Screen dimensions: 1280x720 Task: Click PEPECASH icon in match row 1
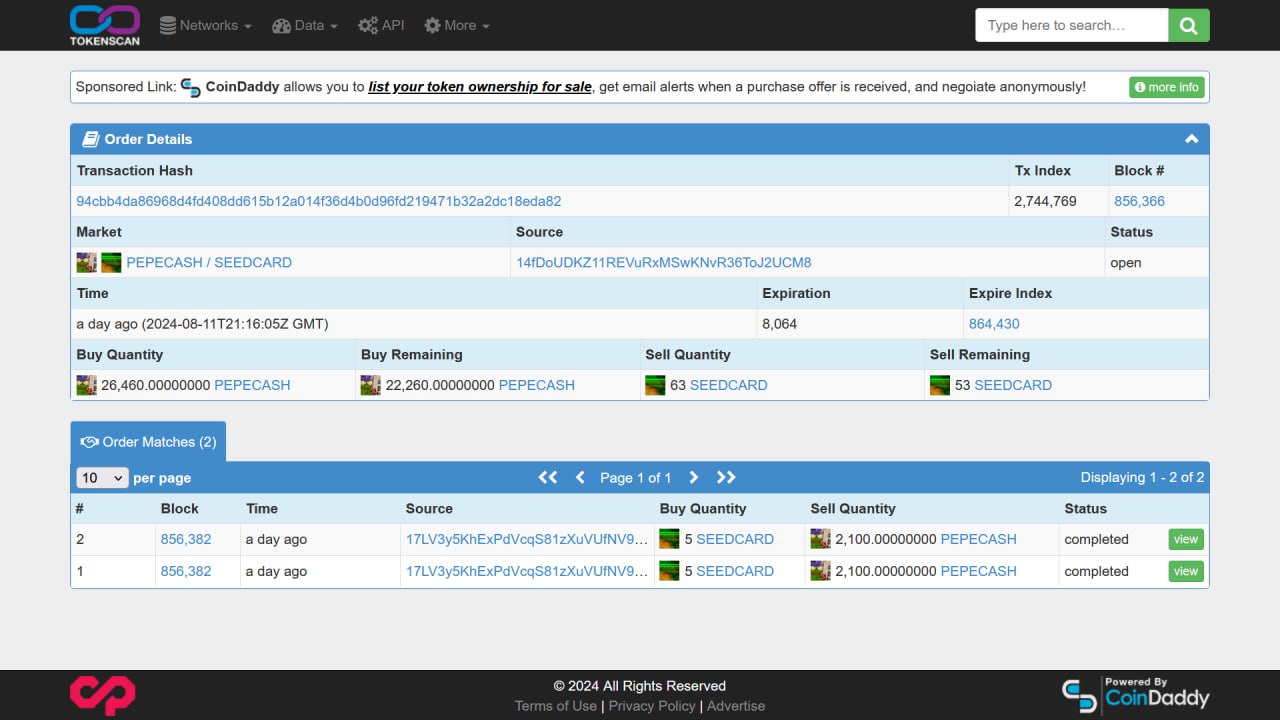820,571
